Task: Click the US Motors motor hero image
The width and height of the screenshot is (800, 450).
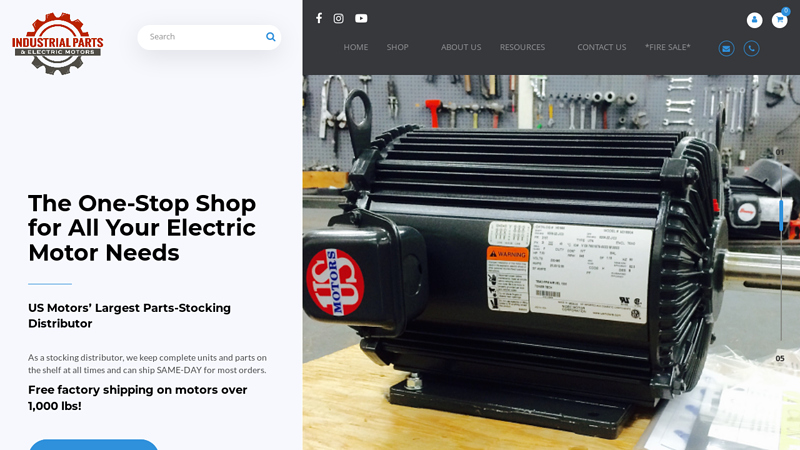Action: (x=551, y=263)
